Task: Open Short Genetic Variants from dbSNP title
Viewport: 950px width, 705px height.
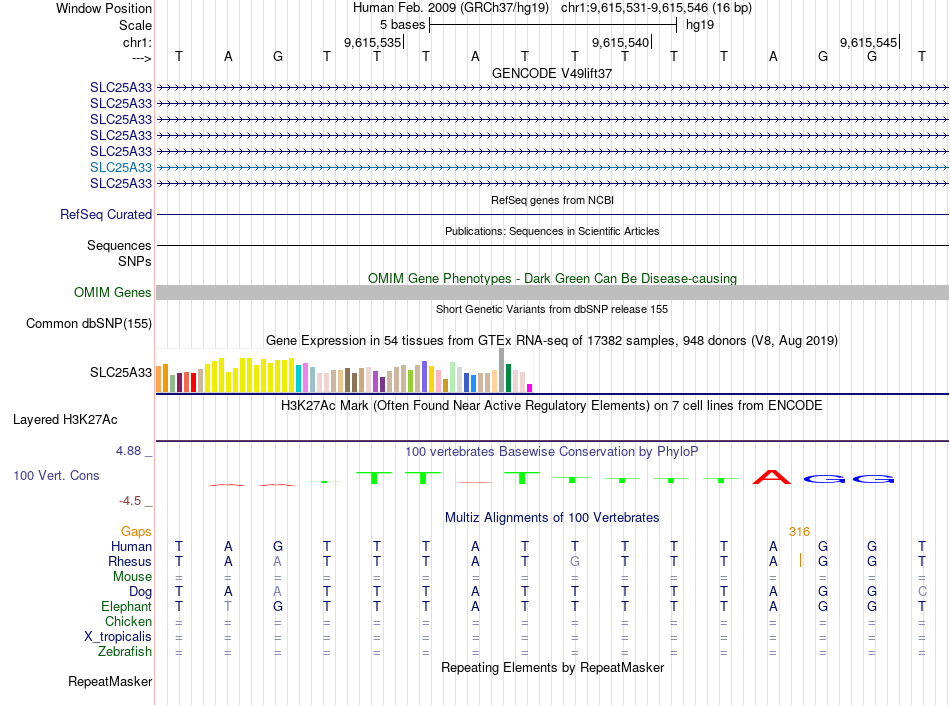Action: (x=552, y=309)
